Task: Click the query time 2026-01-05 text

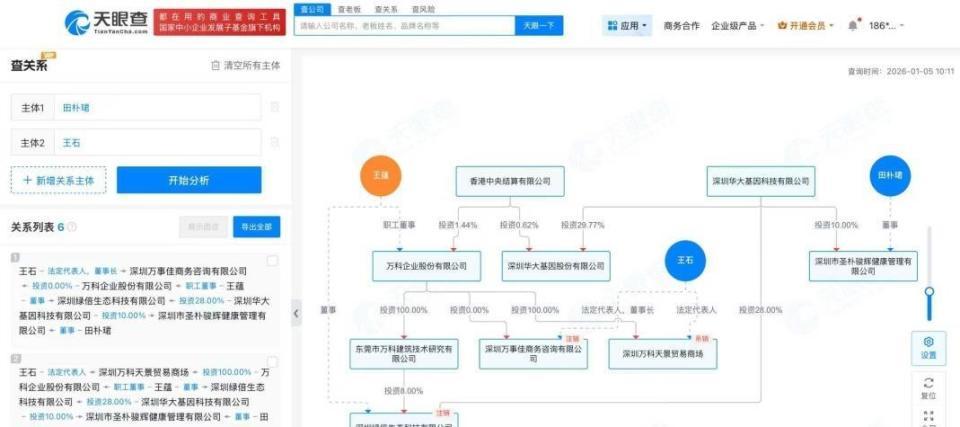Action: [901, 71]
